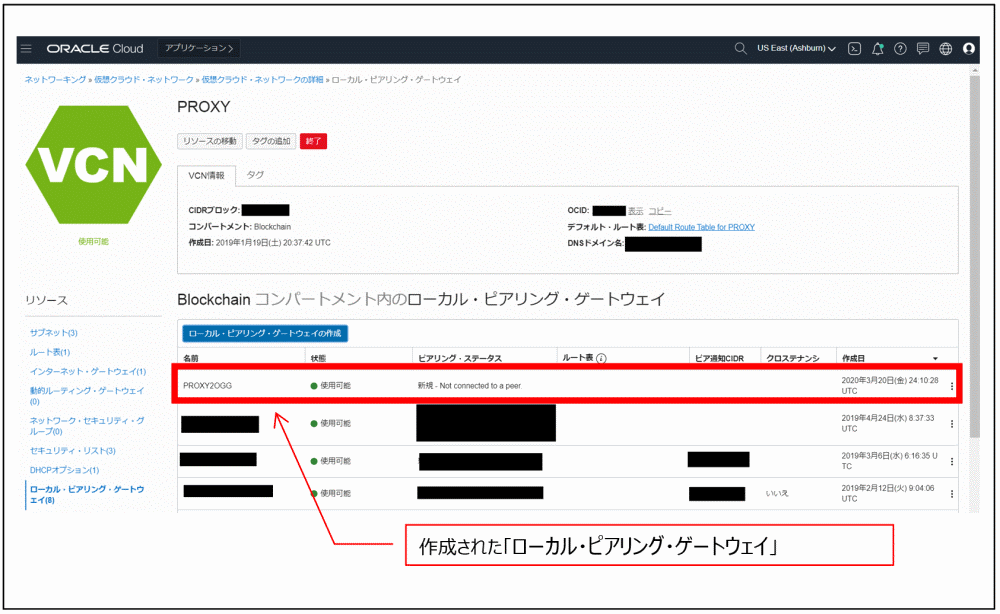1000x614 pixels.
Task: Click the ピアリング・ステータス column header
Action: (x=459, y=358)
